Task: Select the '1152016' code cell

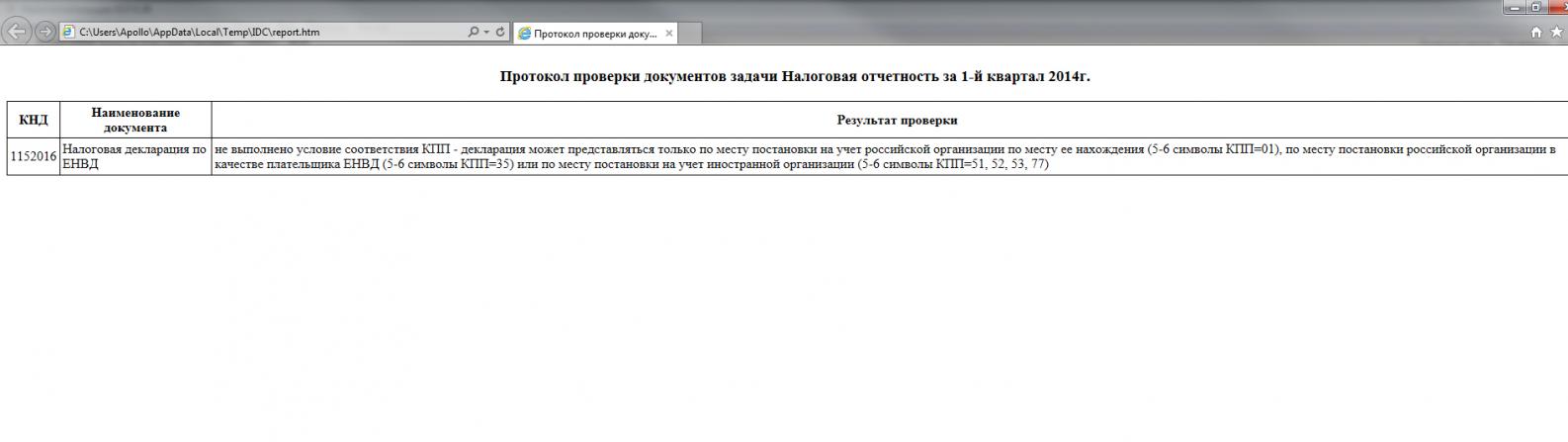Action: point(34,156)
